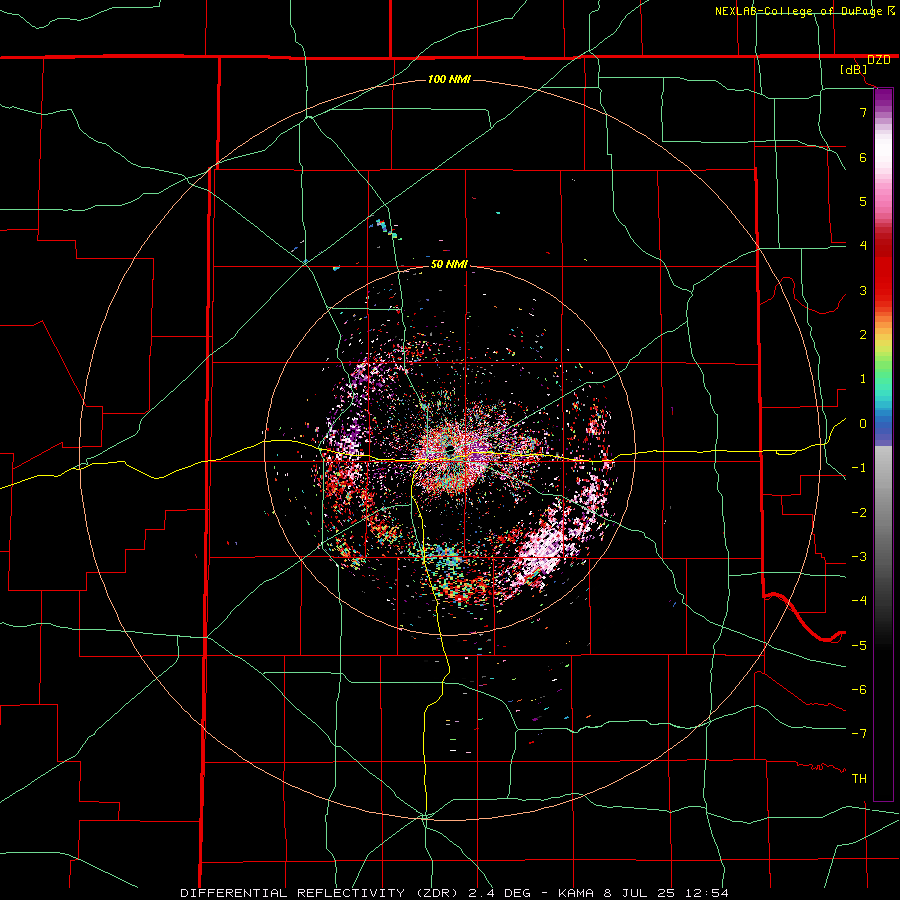Click the 1 dB value on color scale
The image size is (900, 900).
[x=863, y=379]
